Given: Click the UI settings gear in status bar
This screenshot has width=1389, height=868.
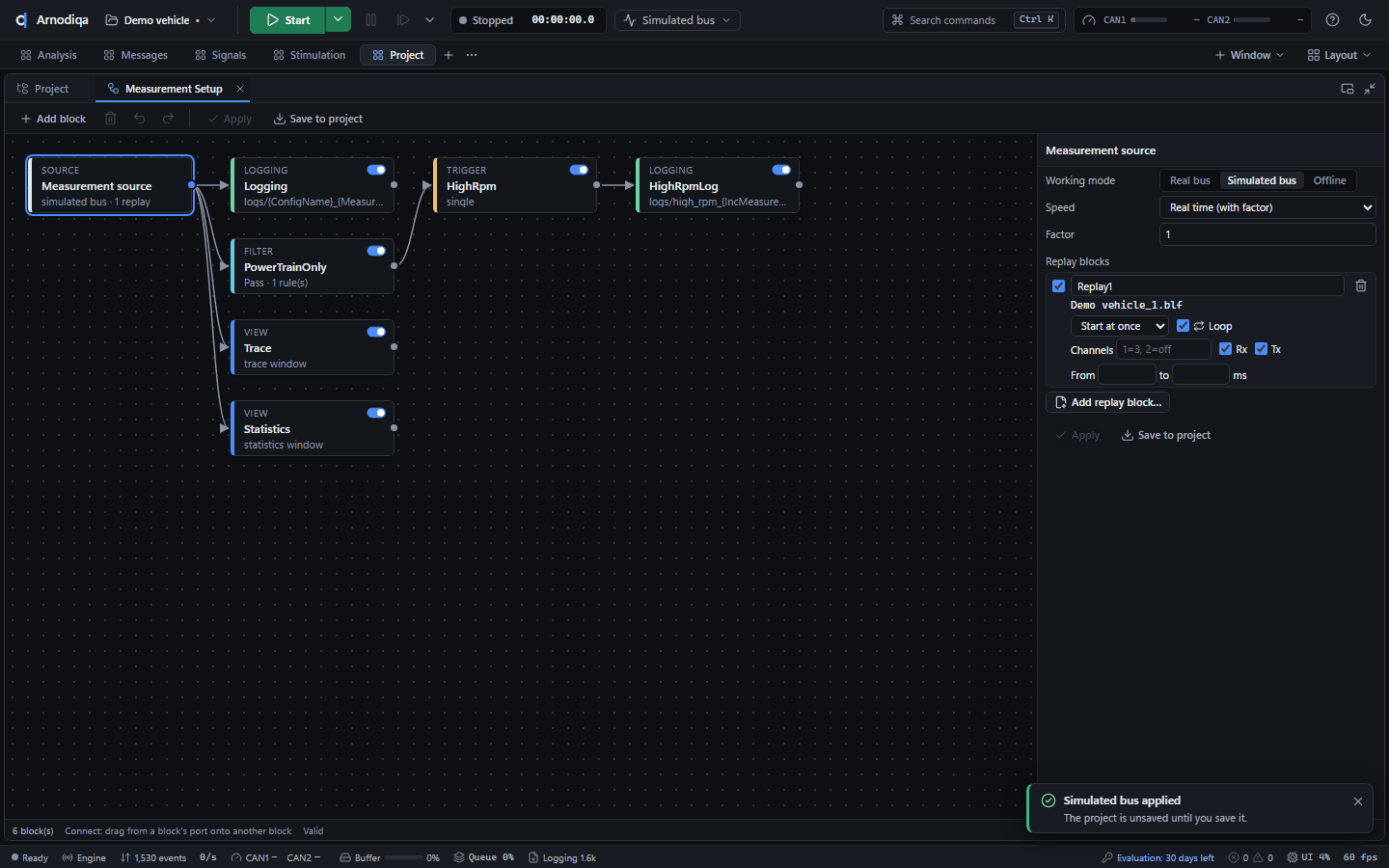Looking at the screenshot, I should (x=1293, y=857).
